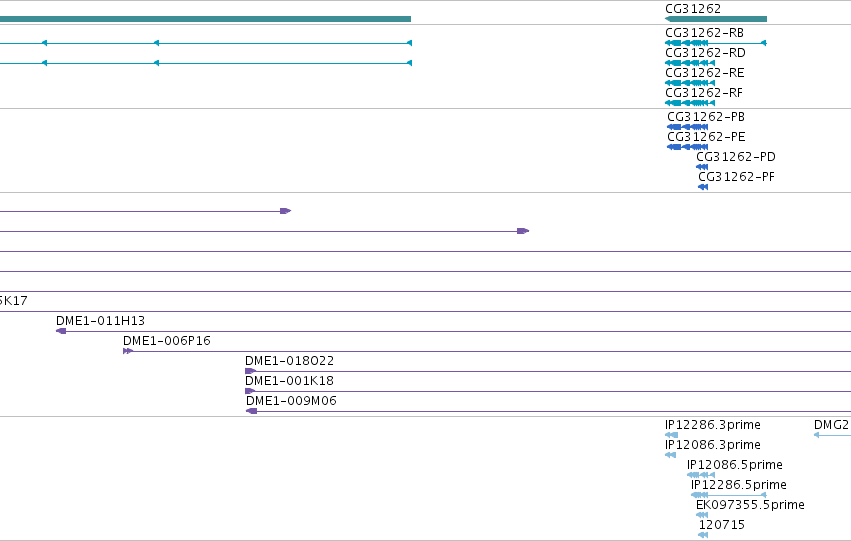
Task: Click the CG31262-RE label
Action: (705, 73)
